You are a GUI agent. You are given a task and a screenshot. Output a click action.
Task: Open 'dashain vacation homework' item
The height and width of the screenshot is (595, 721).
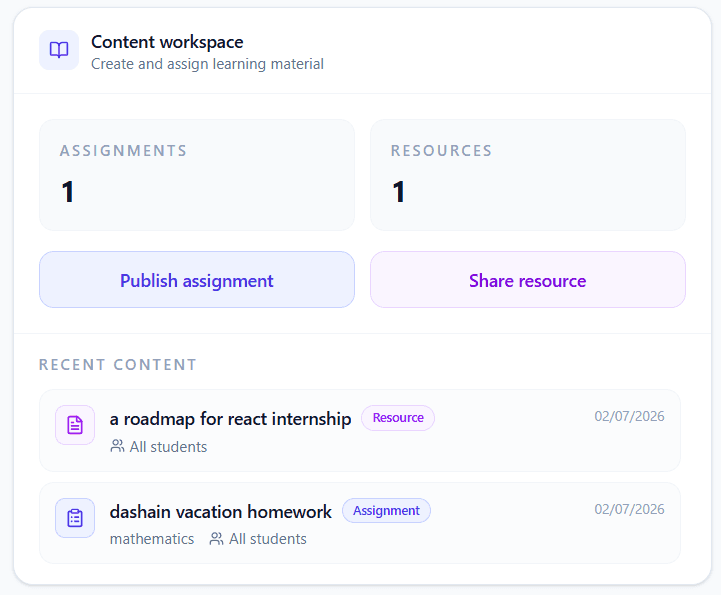(x=360, y=523)
